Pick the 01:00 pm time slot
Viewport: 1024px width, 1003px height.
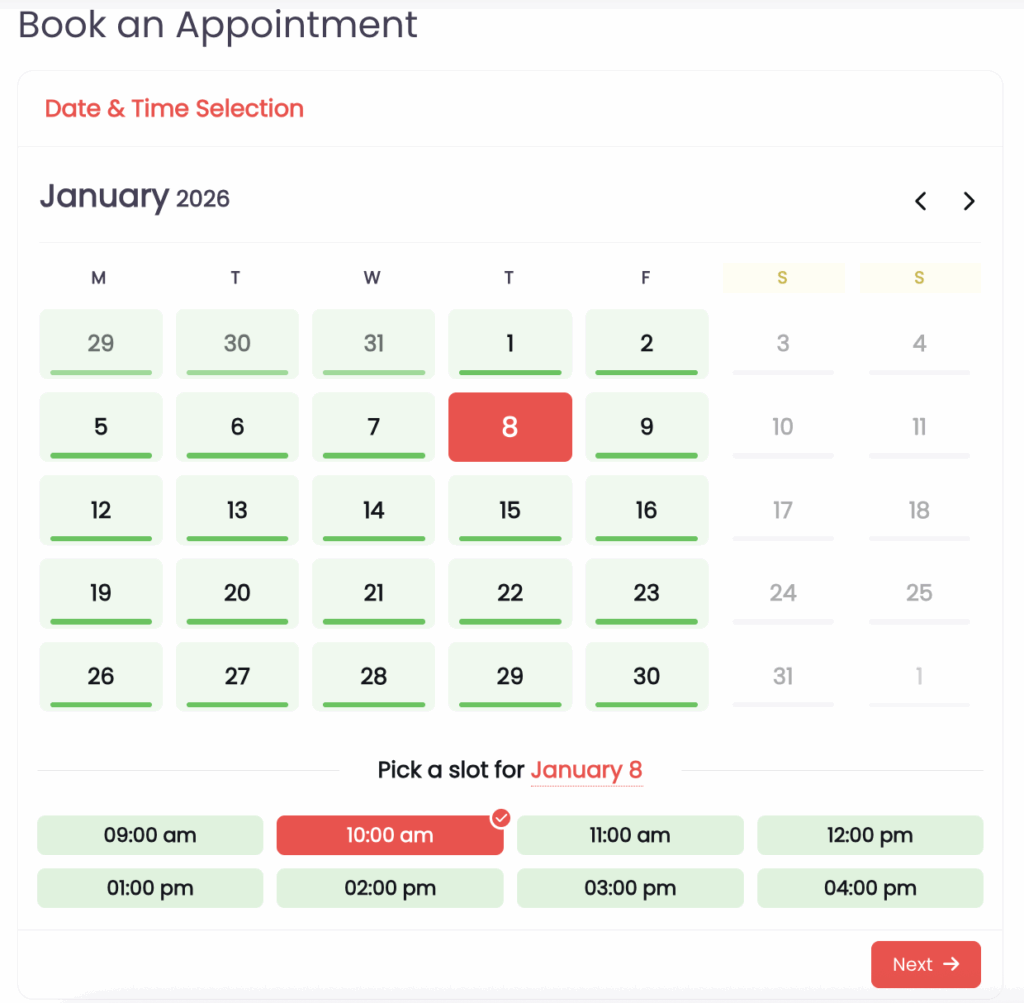150,888
